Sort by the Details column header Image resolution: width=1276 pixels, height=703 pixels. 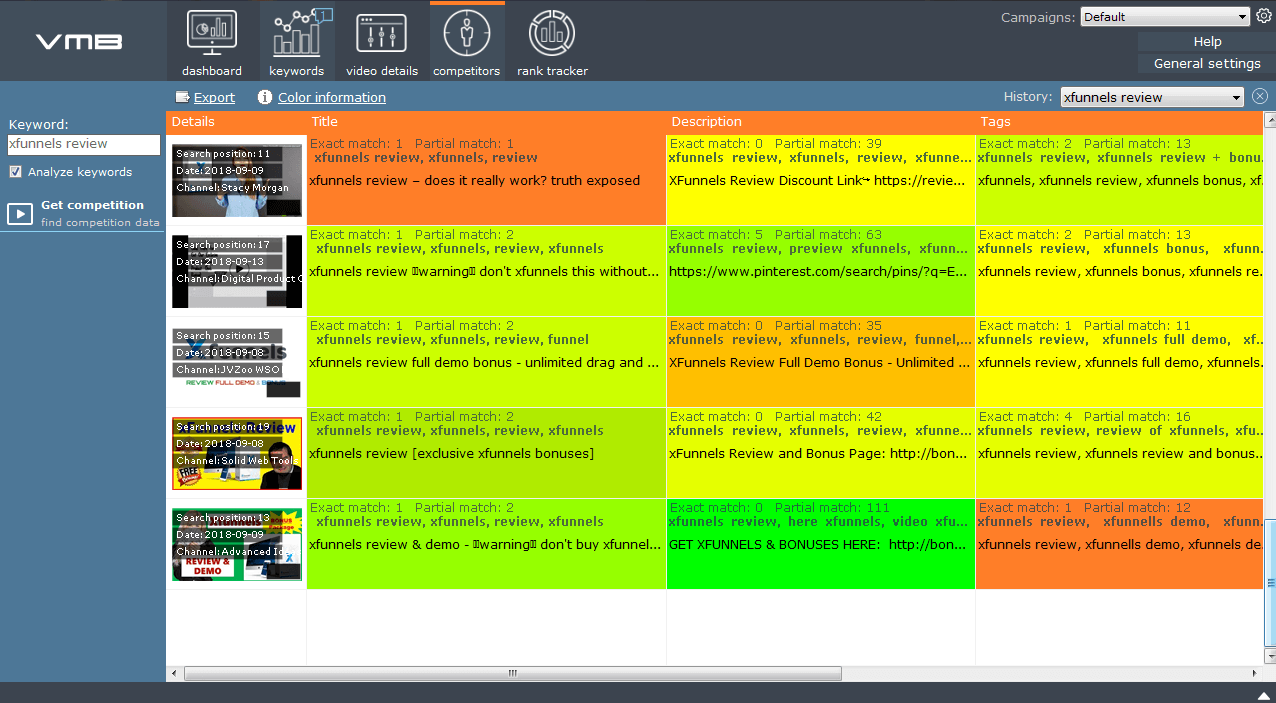pyautogui.click(x=236, y=122)
